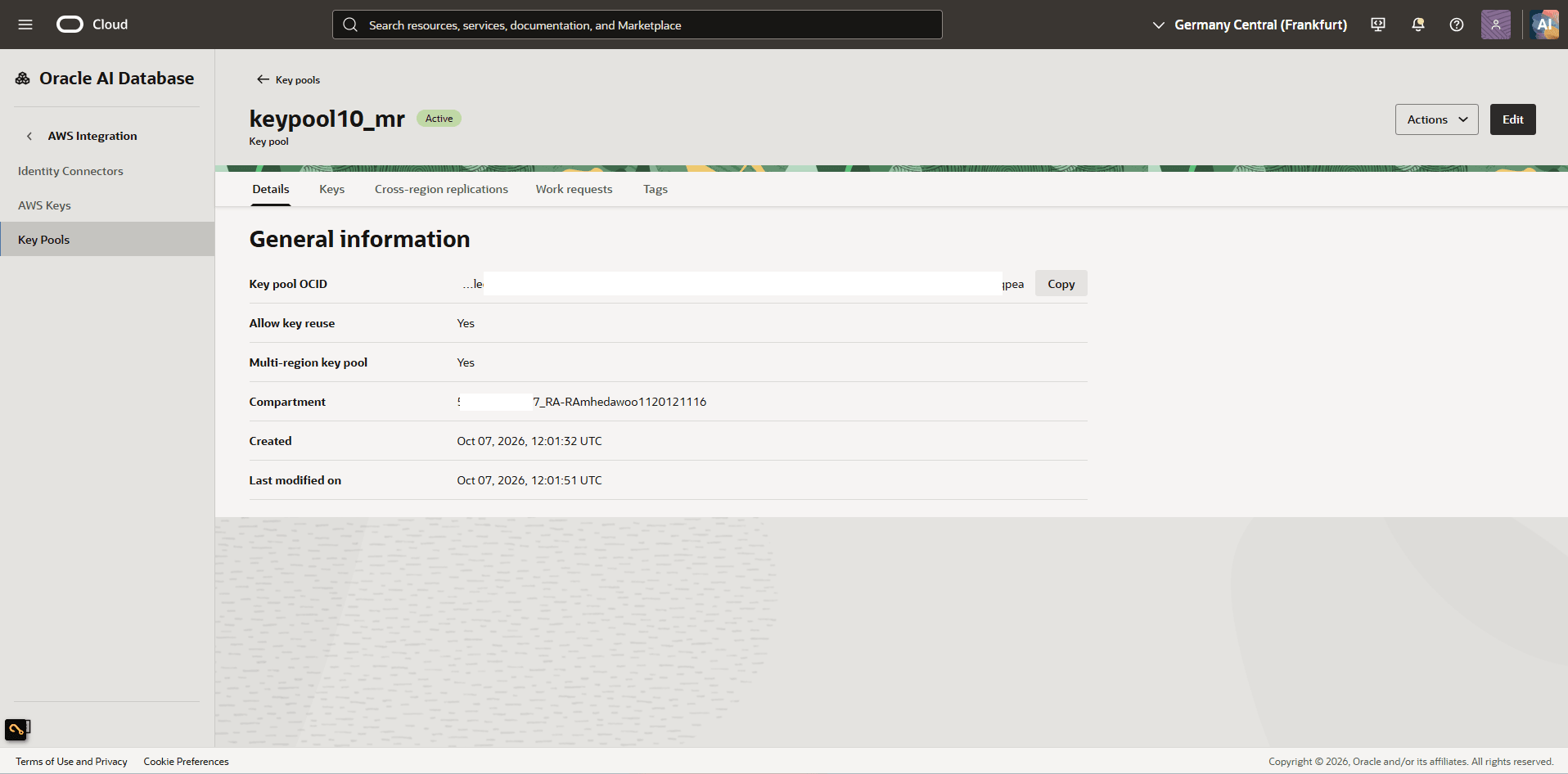Copy the key pool OCID
The width and height of the screenshot is (1568, 774).
[x=1061, y=284]
